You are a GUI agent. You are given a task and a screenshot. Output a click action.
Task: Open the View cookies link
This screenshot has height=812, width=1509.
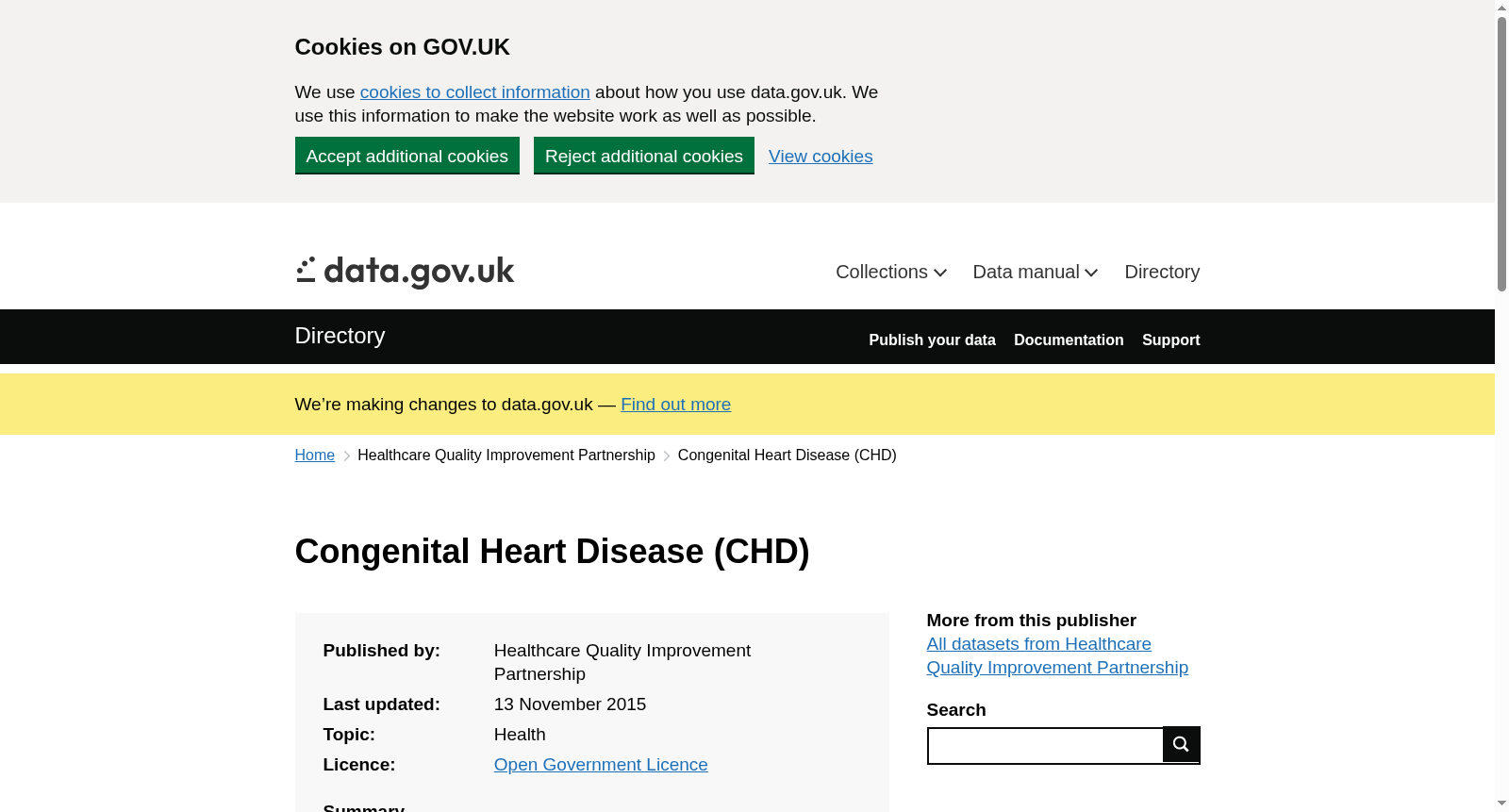coord(821,157)
